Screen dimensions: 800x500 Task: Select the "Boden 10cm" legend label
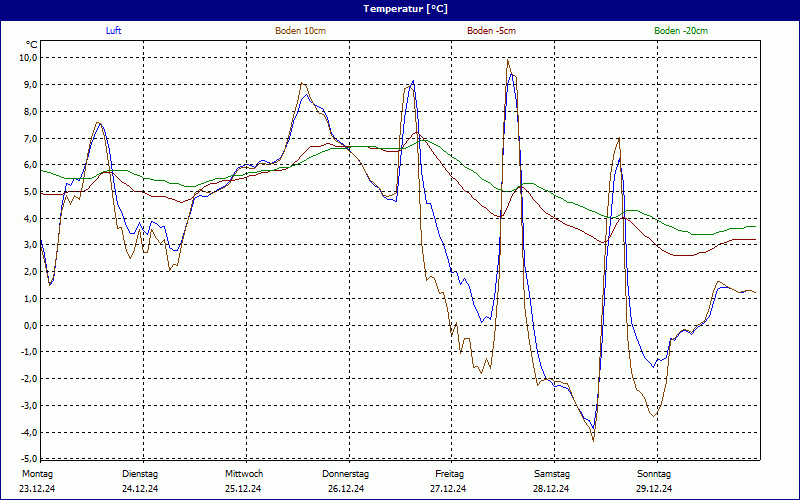[300, 31]
